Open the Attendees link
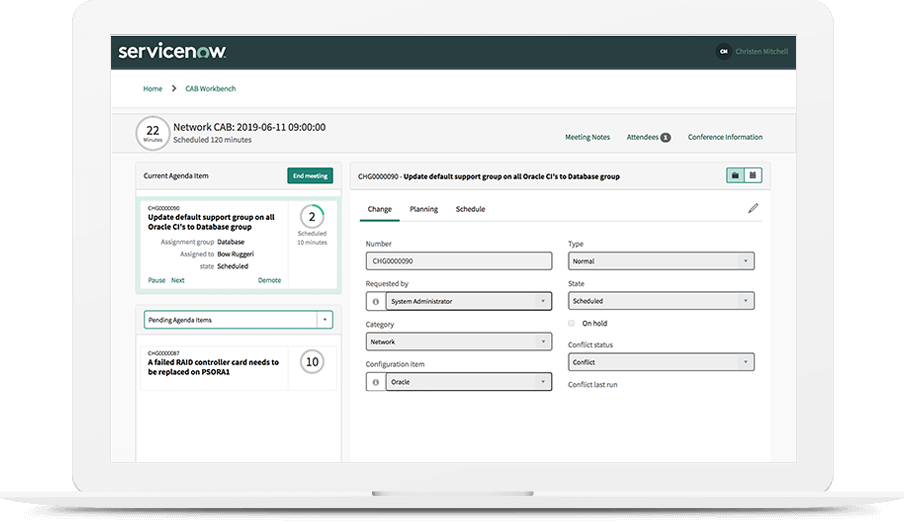Screen dimensions: 904x524 pos(642,137)
